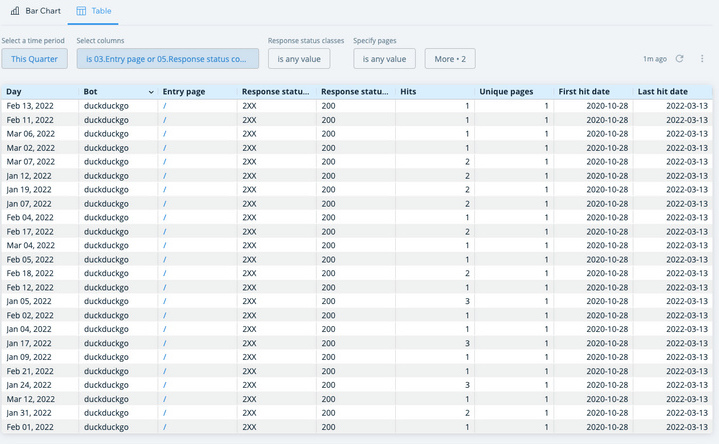Open the Select columns filter dropdown
Image resolution: width=719 pixels, height=444 pixels.
click(167, 59)
